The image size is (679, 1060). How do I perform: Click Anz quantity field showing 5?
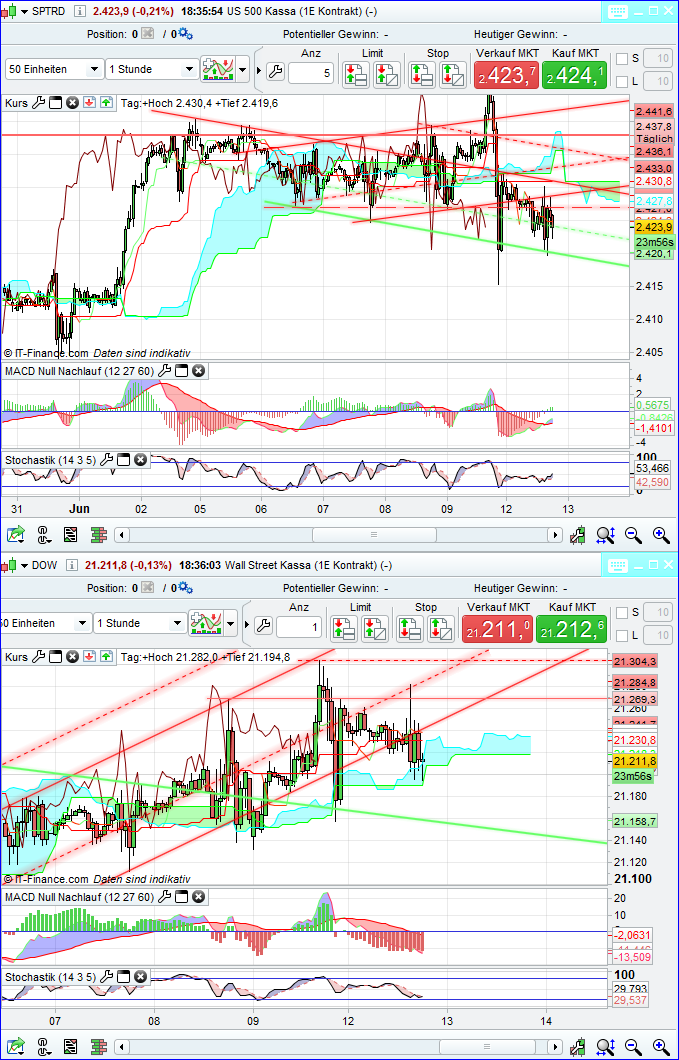click(x=311, y=72)
